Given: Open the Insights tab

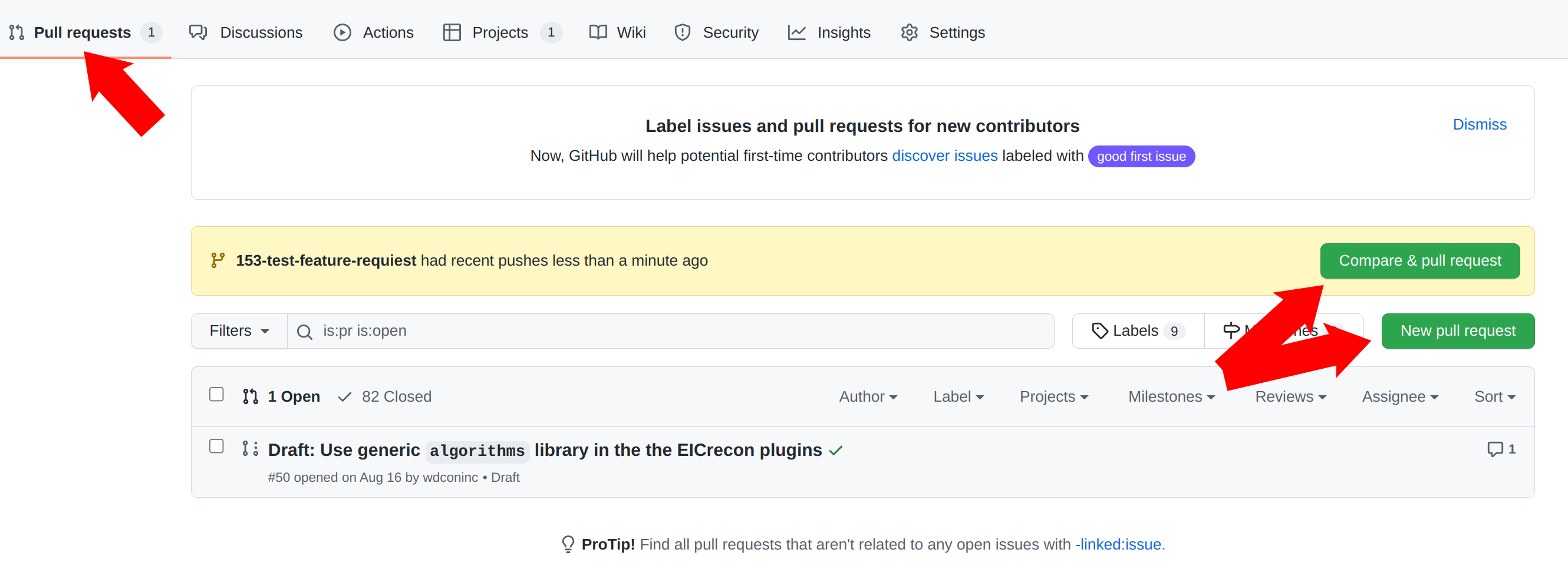Looking at the screenshot, I should tap(829, 32).
